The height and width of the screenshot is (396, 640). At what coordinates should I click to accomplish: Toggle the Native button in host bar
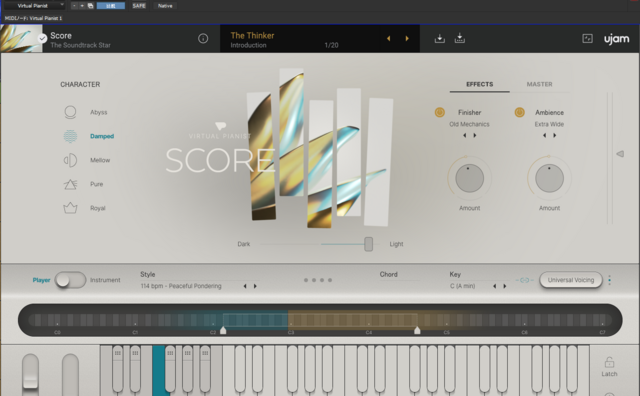tap(165, 6)
